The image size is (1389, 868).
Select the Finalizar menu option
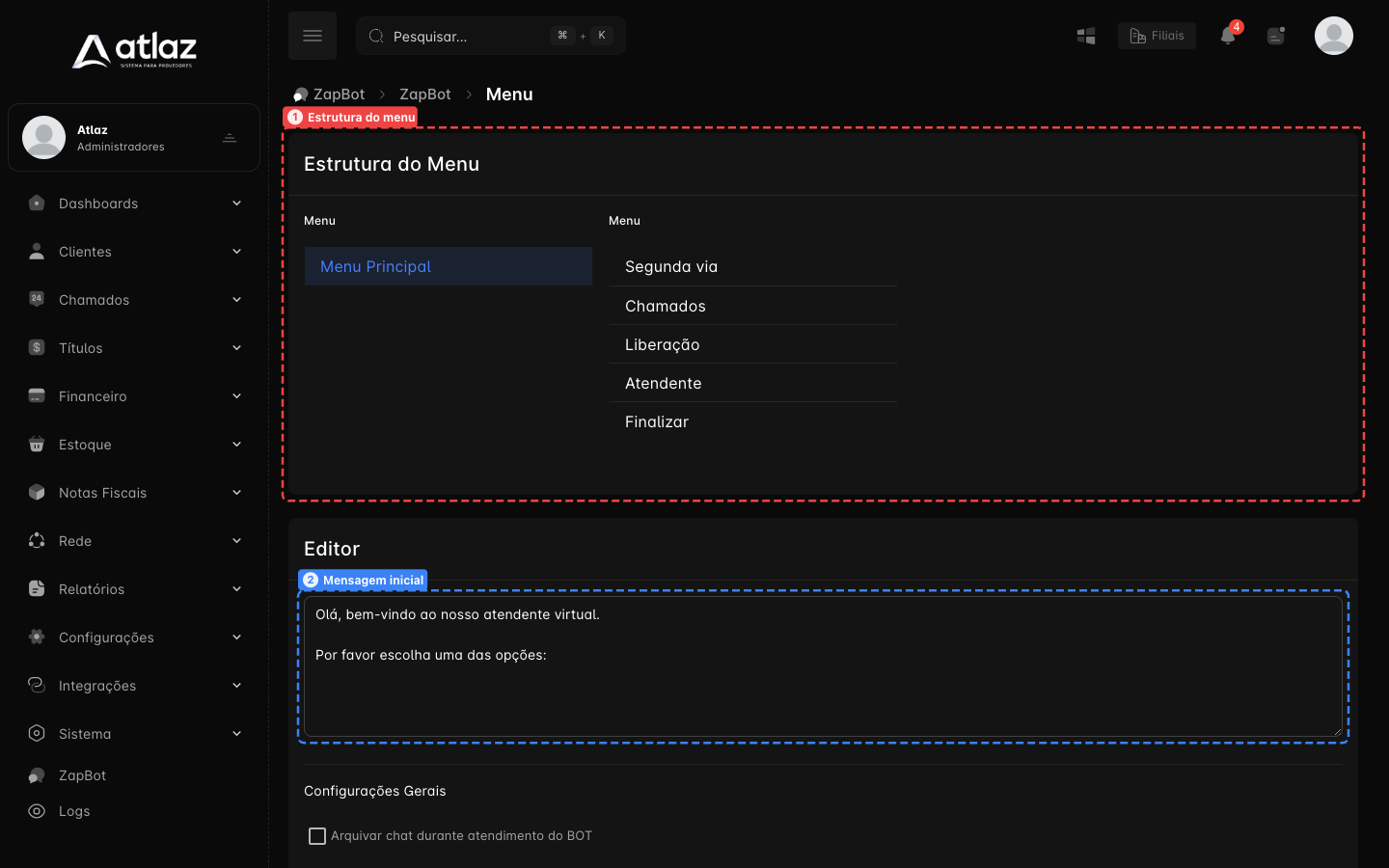point(753,421)
